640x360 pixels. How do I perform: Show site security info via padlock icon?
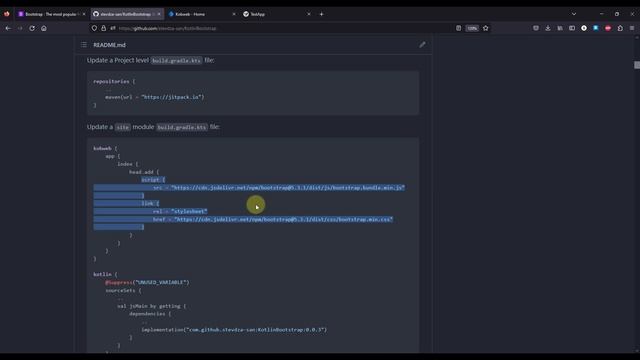coord(104,28)
